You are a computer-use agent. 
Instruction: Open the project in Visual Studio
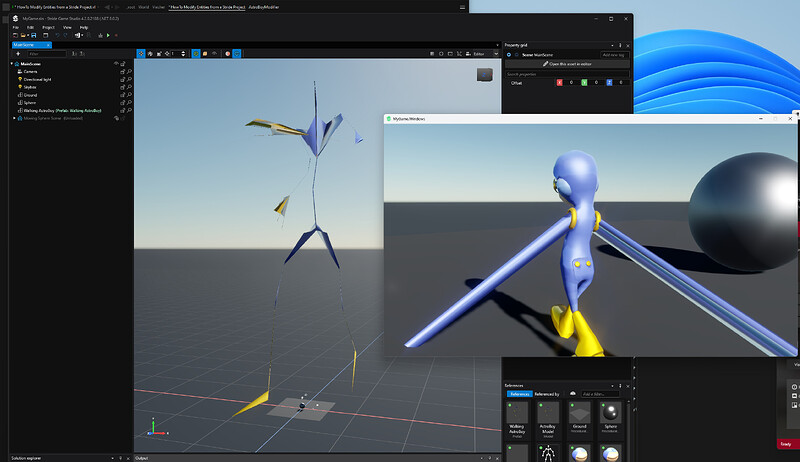click(x=78, y=35)
